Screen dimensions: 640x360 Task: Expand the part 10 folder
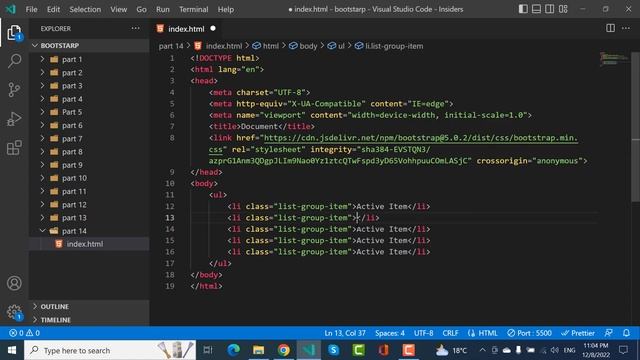pos(89,178)
